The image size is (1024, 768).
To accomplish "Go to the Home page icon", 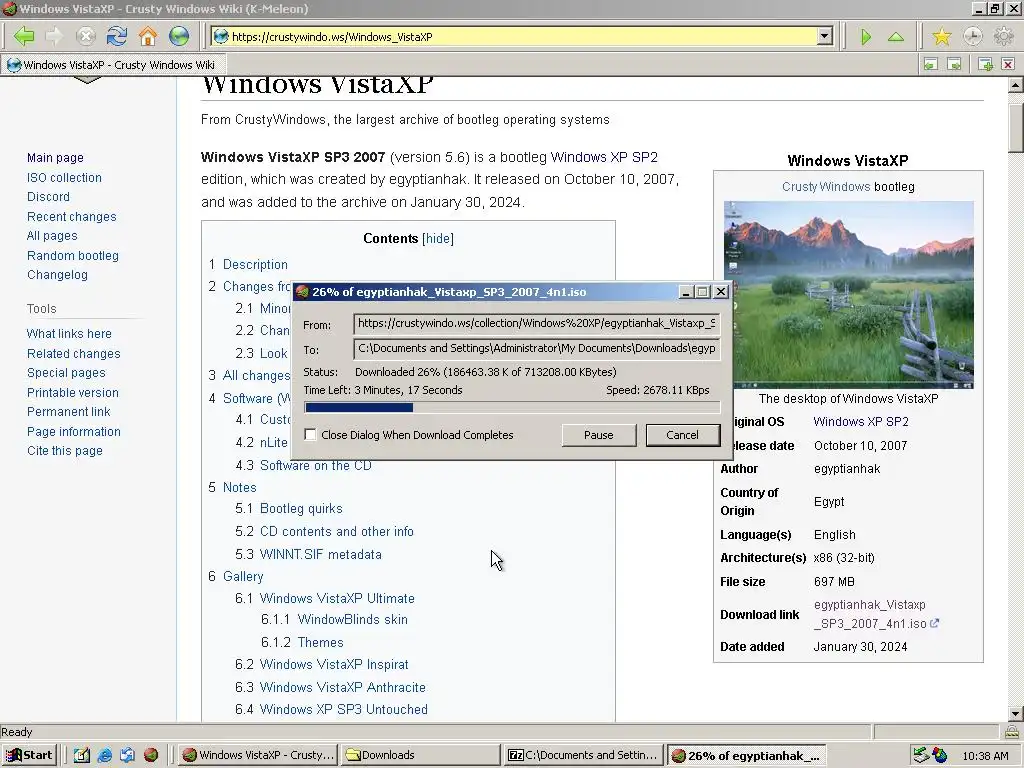I will point(148,37).
